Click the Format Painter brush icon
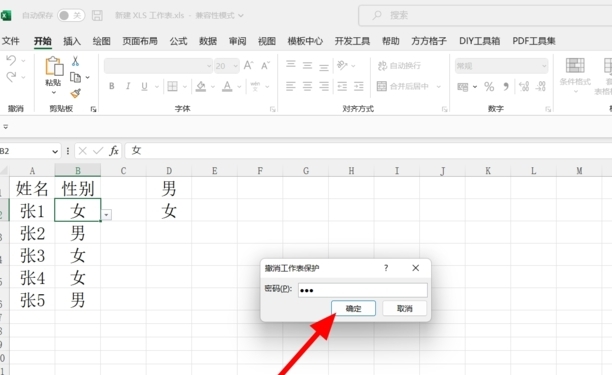This screenshot has height=375, width=612. pos(75,93)
